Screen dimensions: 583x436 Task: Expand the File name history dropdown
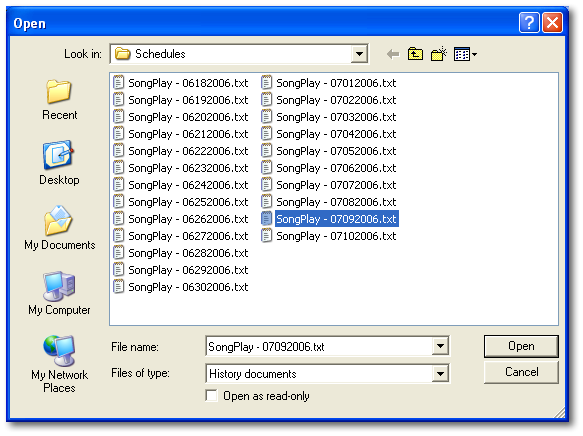tap(440, 346)
